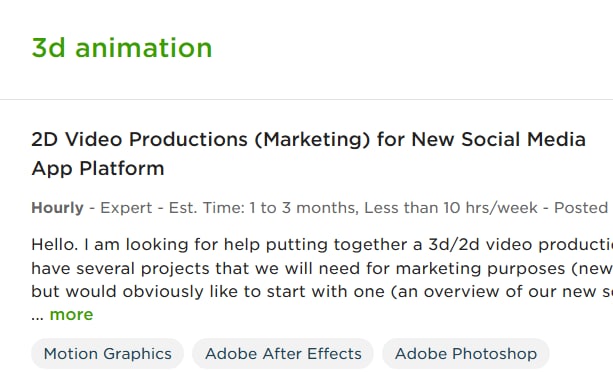Click the ellipsis before the more link
Screen dimensions: 613x372
pyautogui.click(x=38, y=317)
